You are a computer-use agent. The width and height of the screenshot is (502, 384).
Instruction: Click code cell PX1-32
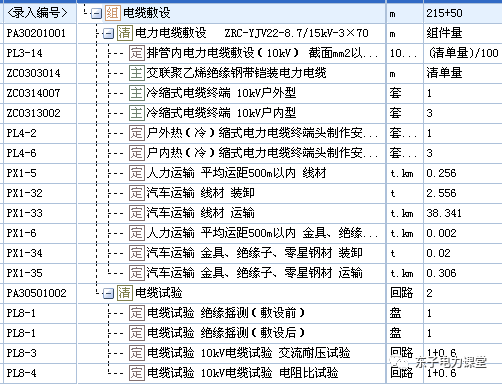pyautogui.click(x=40, y=193)
